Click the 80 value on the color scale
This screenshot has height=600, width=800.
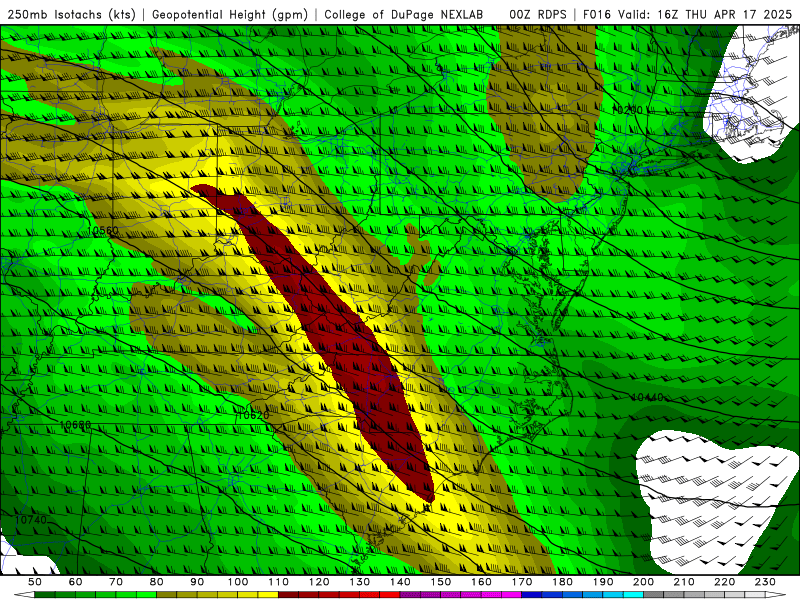(157, 582)
